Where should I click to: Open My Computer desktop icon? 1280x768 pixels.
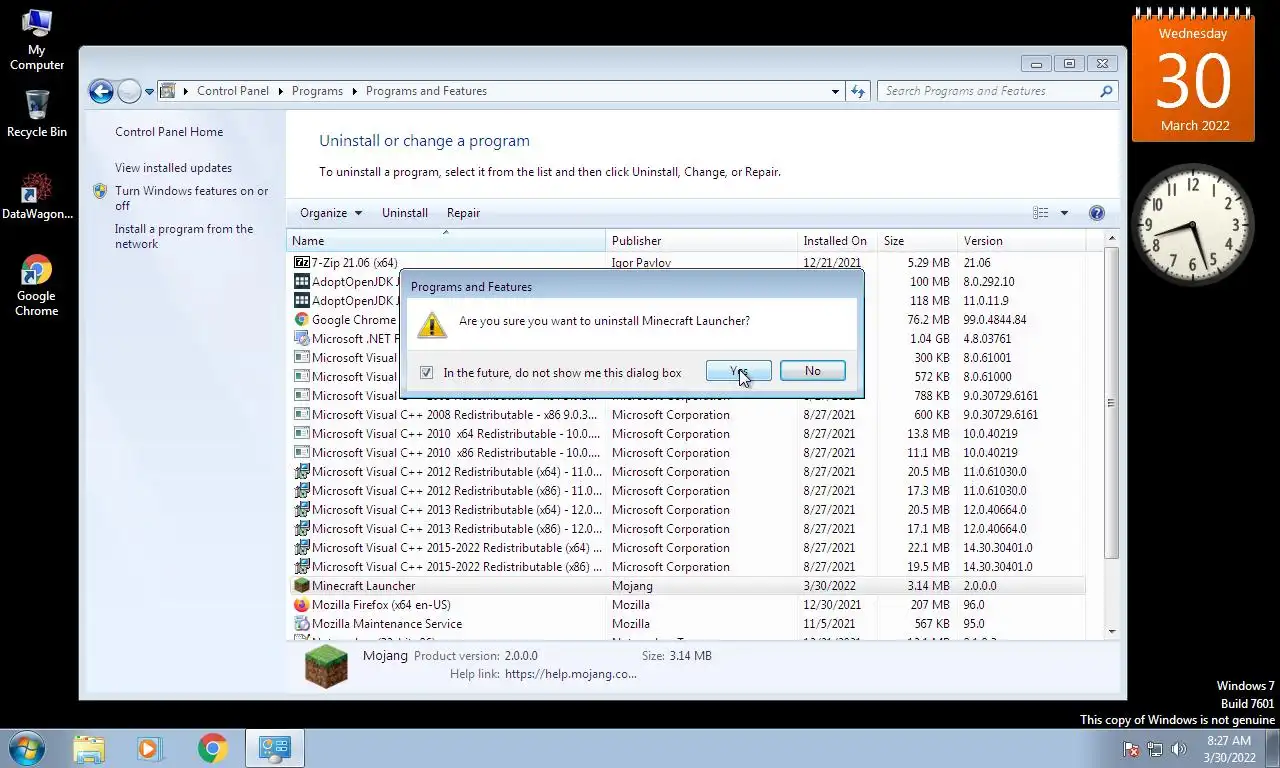coord(37,40)
